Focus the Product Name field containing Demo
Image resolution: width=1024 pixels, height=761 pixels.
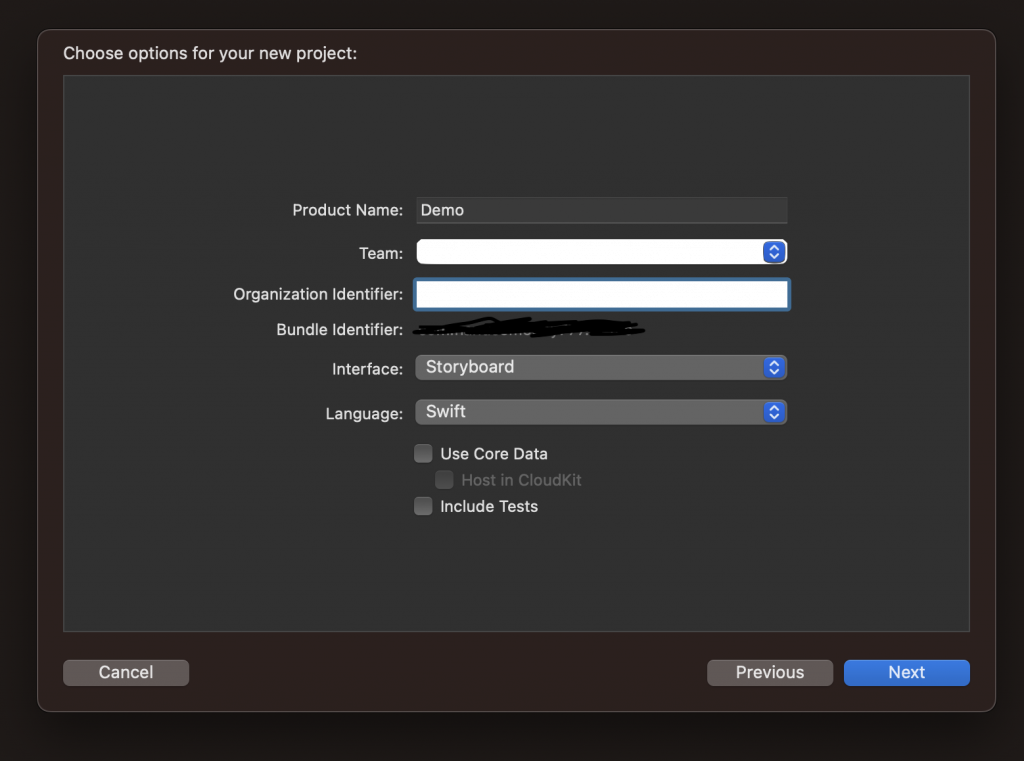[602, 210]
